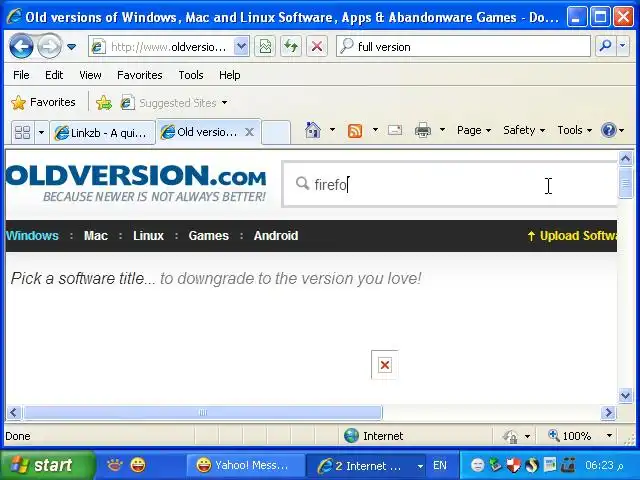Expand the Home button dropdown arrow
The height and width of the screenshot is (480, 640).
332,130
